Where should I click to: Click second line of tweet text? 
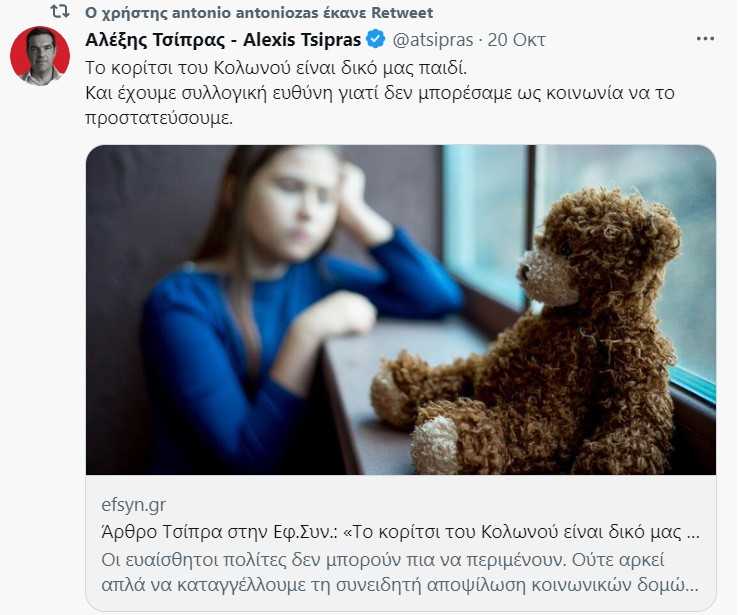(x=380, y=93)
